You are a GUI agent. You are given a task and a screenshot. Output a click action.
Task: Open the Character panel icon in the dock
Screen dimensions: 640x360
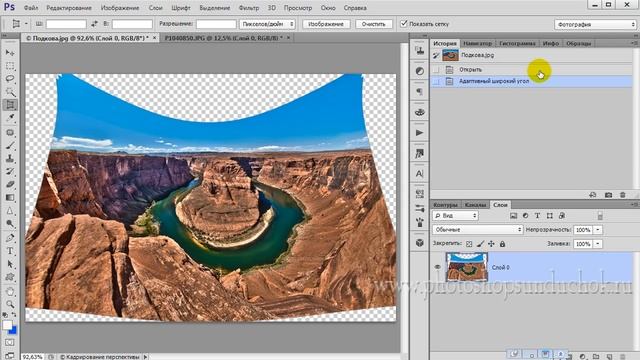coord(419,174)
